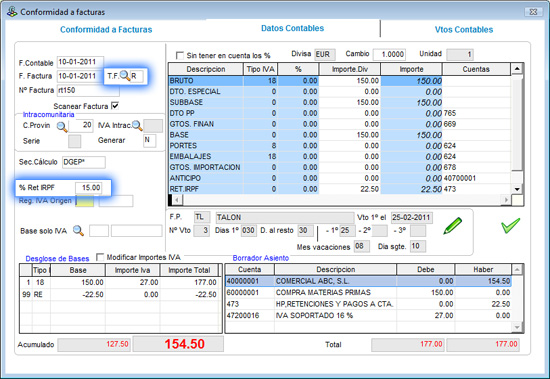Screen dimensions: 550x379
Task: Click down arrow of description grid scrollbar
Action: coord(517,189)
